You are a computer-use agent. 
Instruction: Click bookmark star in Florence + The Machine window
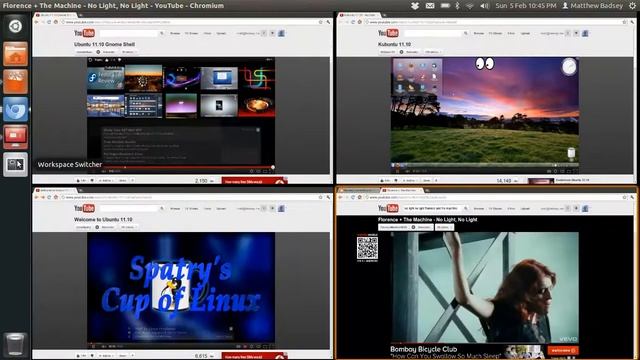pos(625,197)
